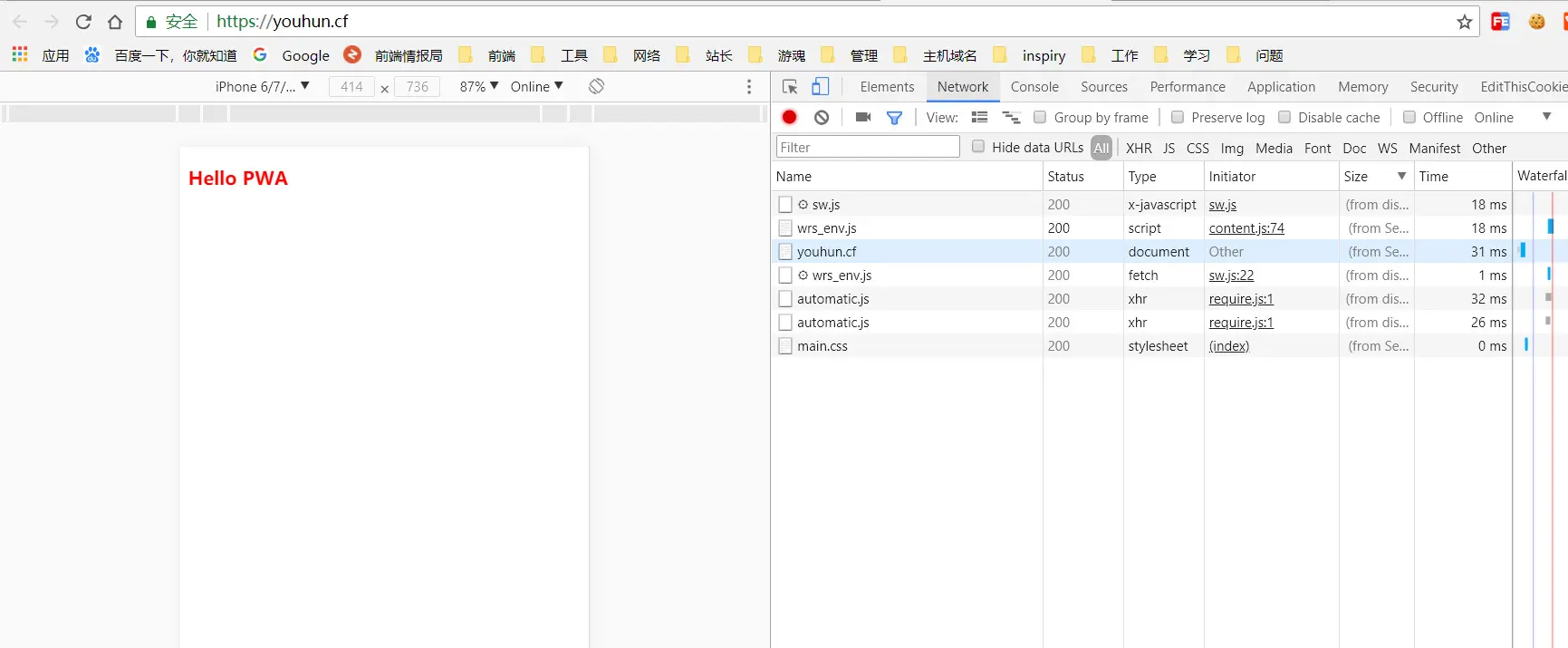Clear the network log
The width and height of the screenshot is (1568, 648).
pyautogui.click(x=822, y=117)
